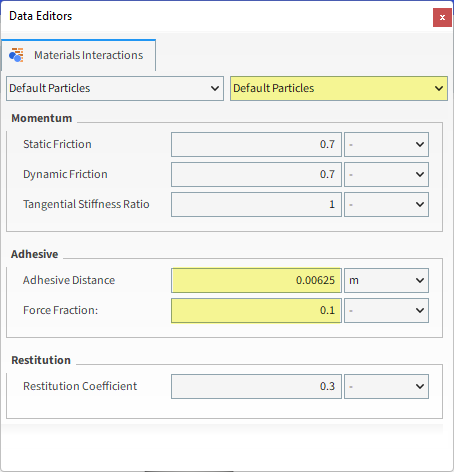454x472 pixels.
Task: Open the left Default Particles dropdown
Action: pyautogui.click(x=115, y=88)
